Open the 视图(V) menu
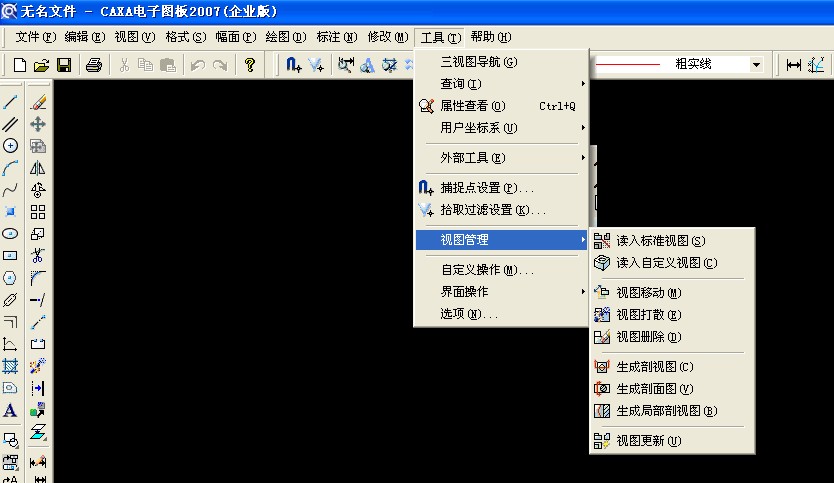Viewport: 834px width, 483px height. click(x=135, y=37)
